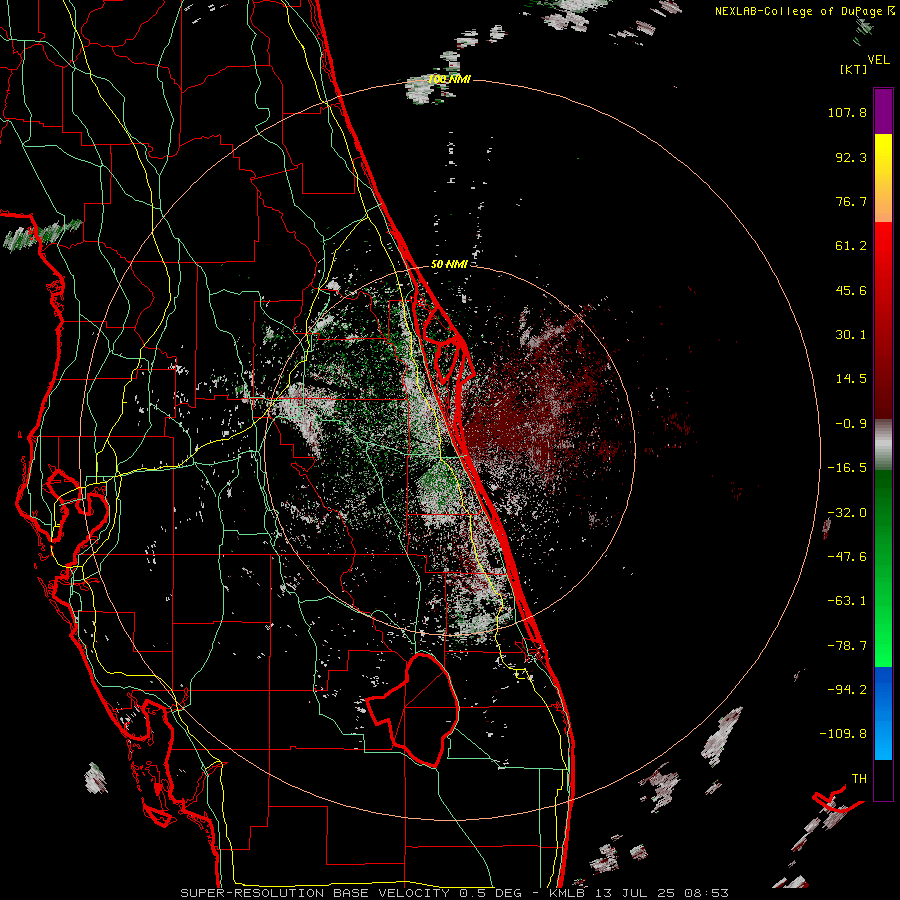
Task: Click the purple top segment of color bar
Action: [883, 111]
